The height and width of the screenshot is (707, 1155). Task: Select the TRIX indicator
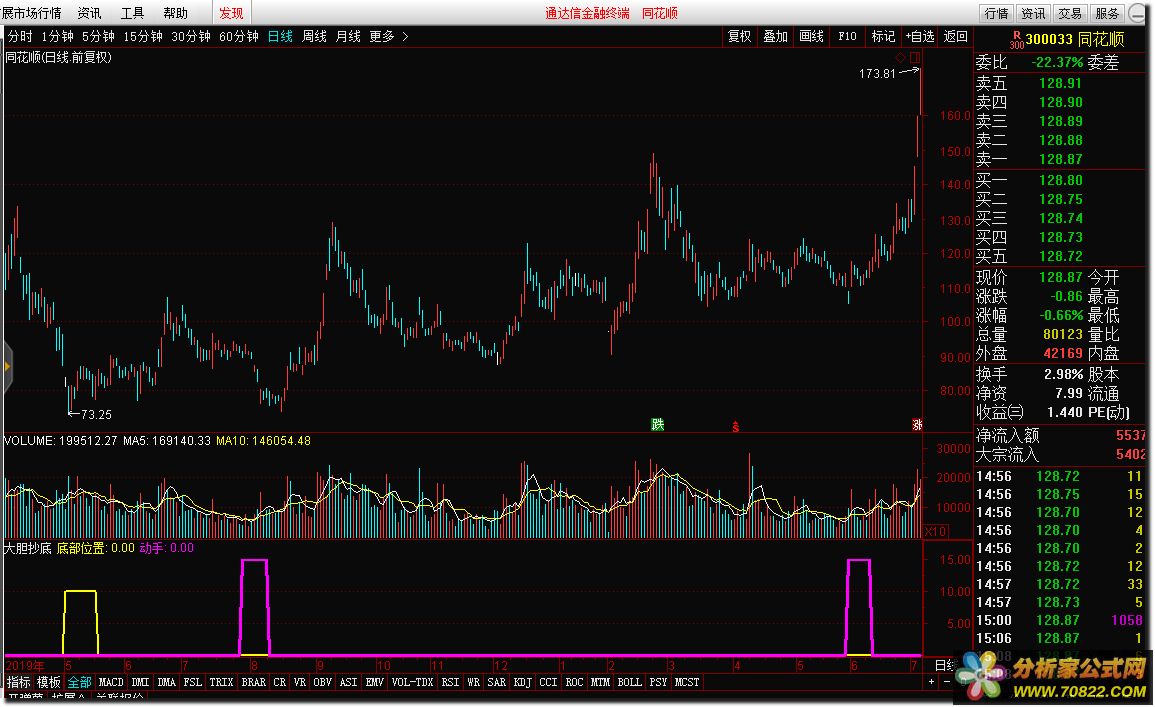coord(221,683)
